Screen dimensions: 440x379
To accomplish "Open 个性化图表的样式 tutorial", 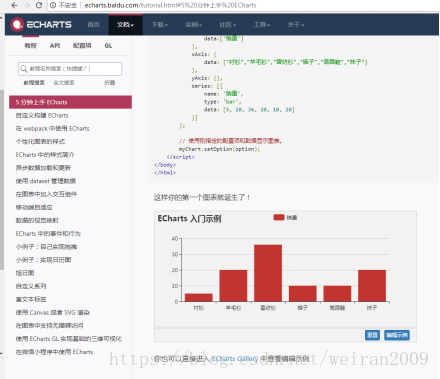I will pos(40,142).
